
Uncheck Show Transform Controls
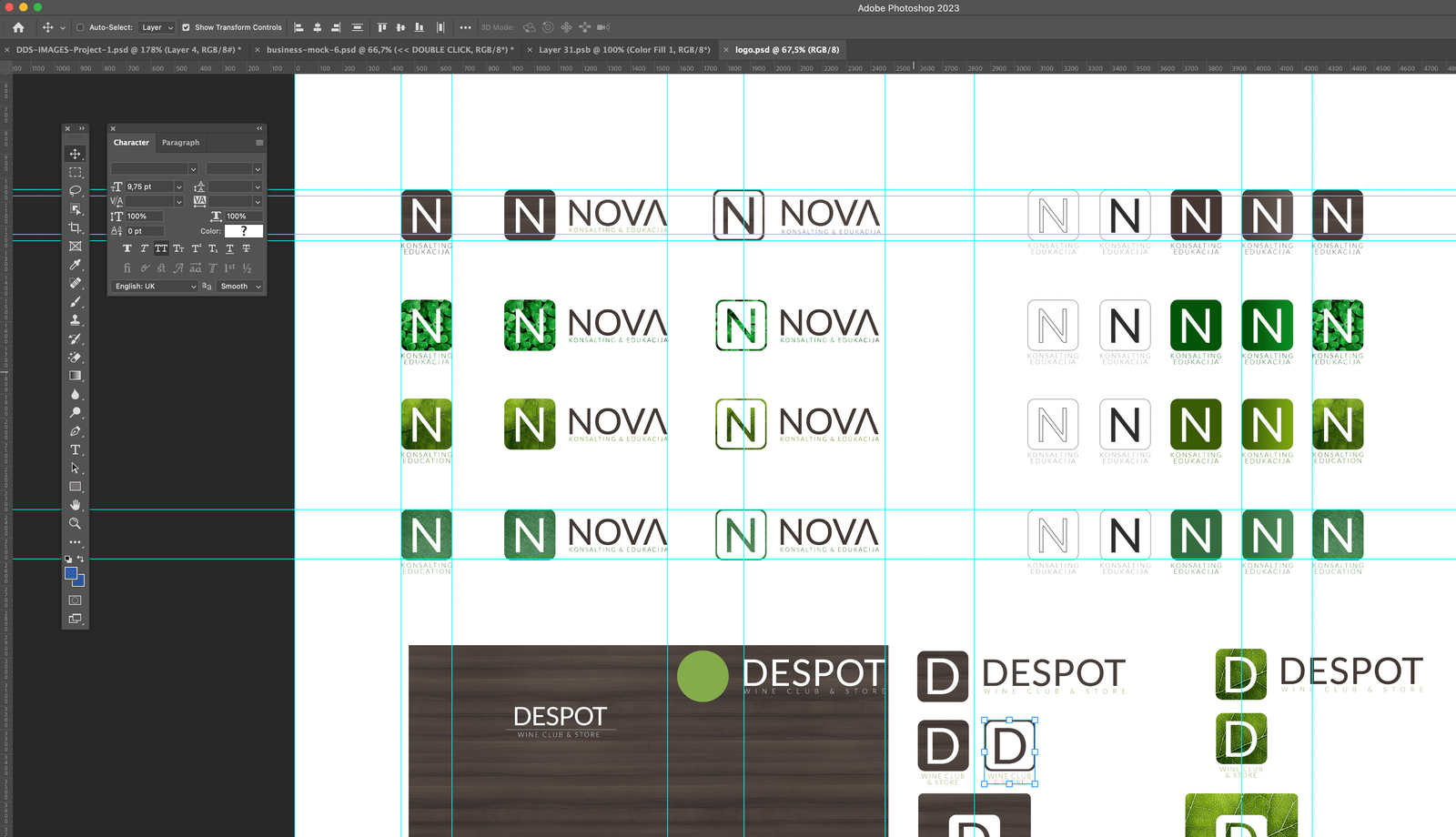186,27
